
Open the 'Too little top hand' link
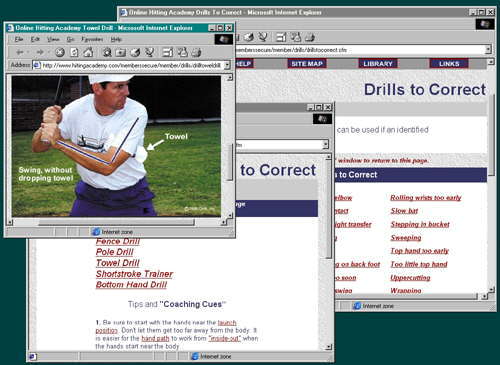[x=419, y=264]
